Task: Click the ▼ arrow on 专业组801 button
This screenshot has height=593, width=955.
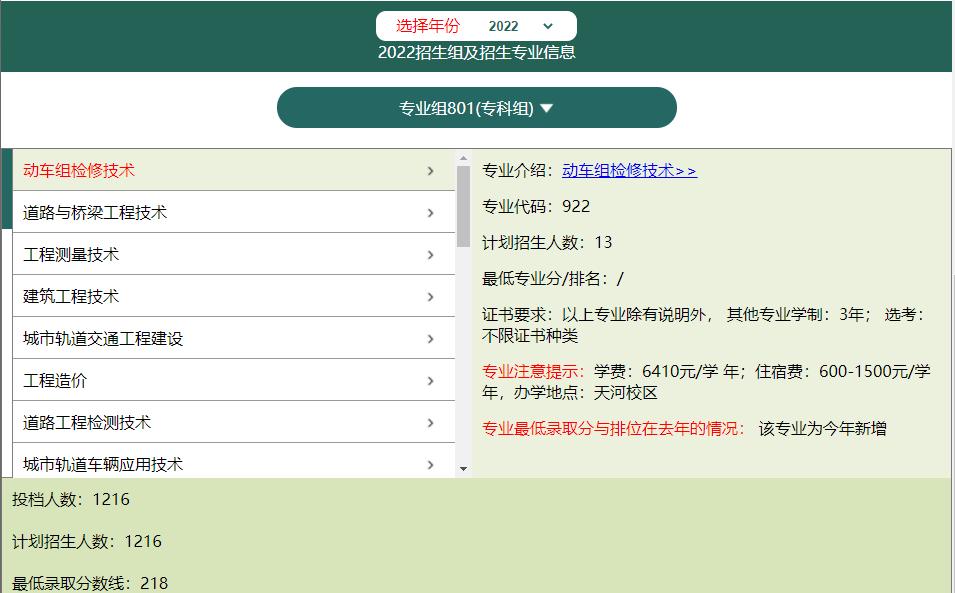Action: click(546, 106)
